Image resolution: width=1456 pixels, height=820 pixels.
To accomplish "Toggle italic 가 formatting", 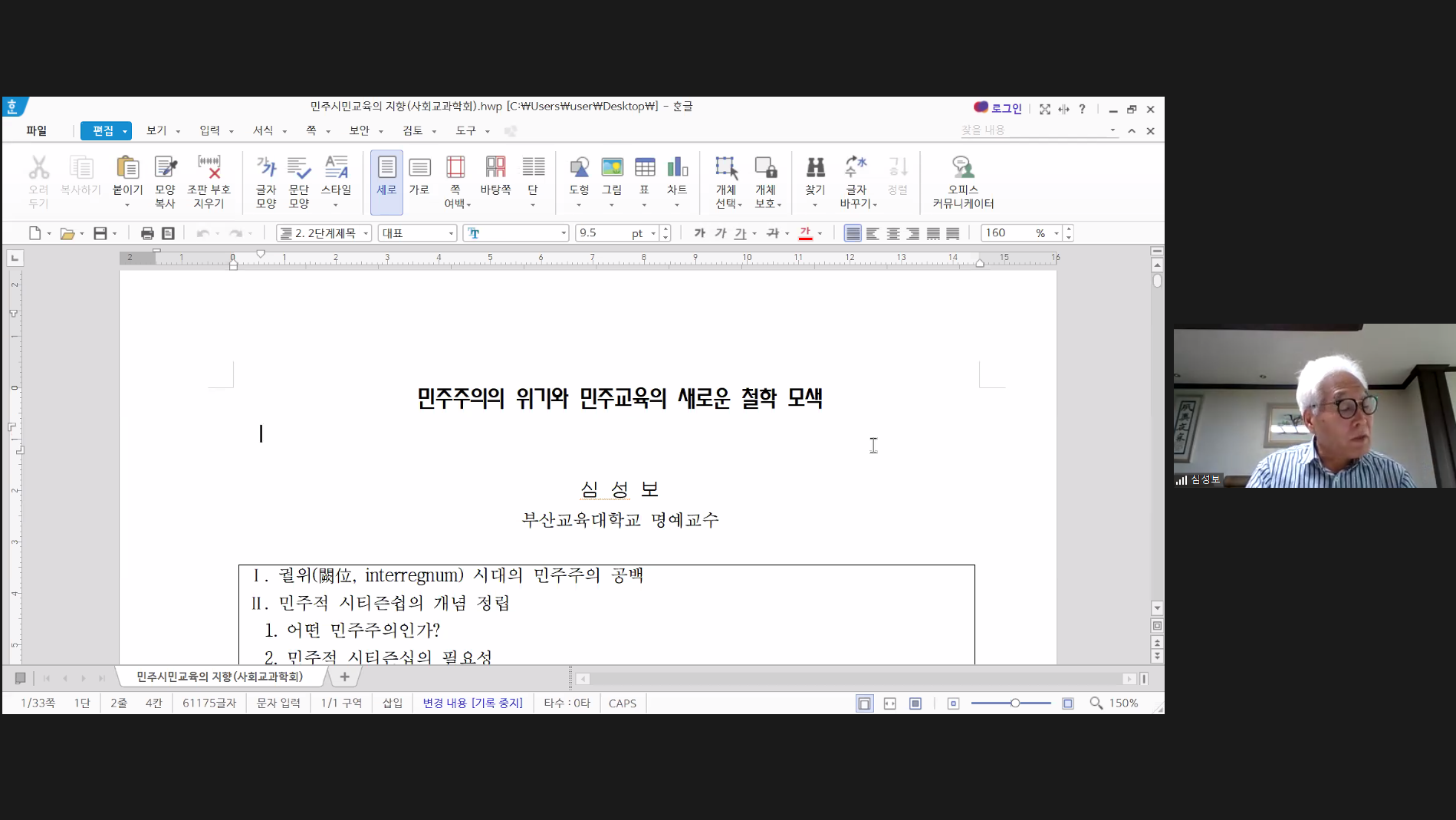I will click(x=720, y=233).
